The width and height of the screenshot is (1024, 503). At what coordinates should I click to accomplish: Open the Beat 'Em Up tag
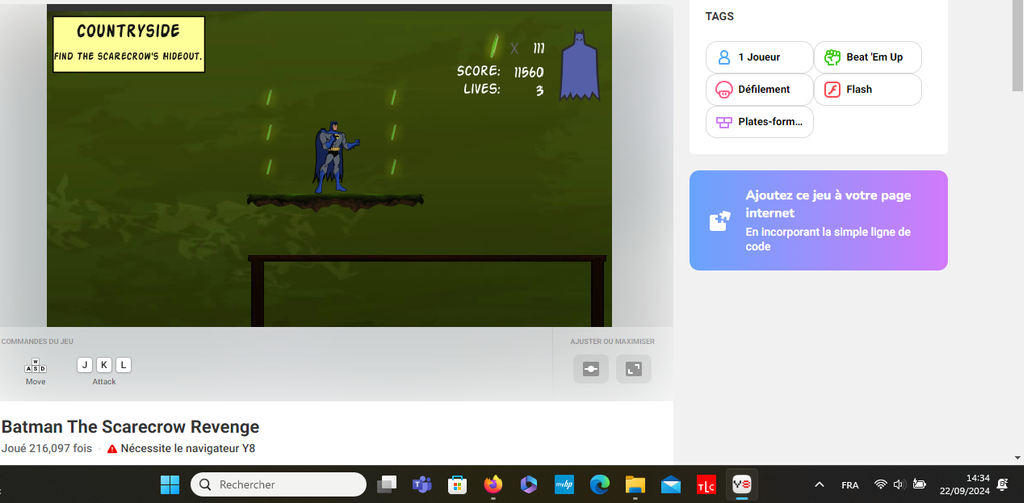click(867, 57)
